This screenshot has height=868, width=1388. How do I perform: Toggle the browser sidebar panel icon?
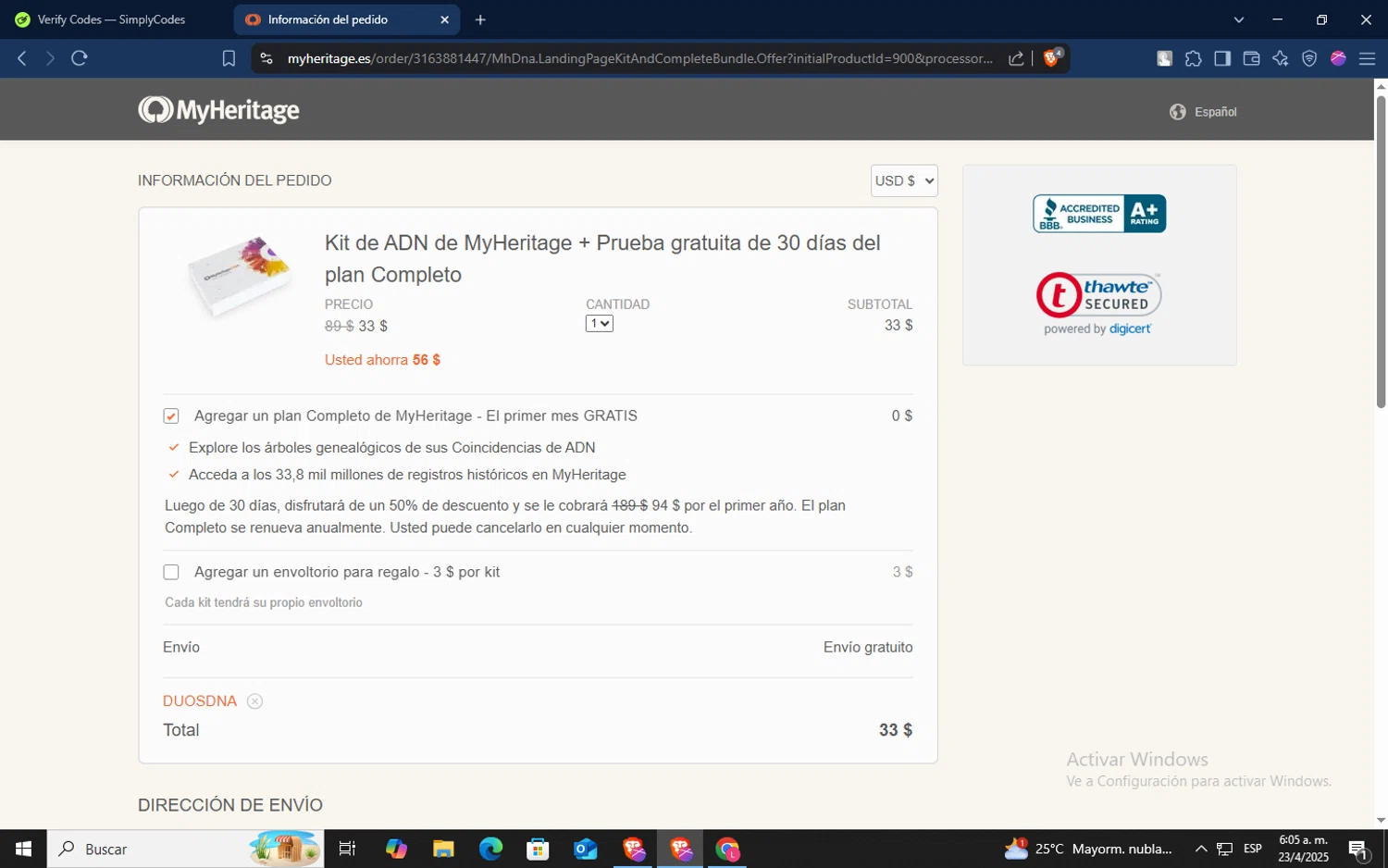pyautogui.click(x=1222, y=58)
